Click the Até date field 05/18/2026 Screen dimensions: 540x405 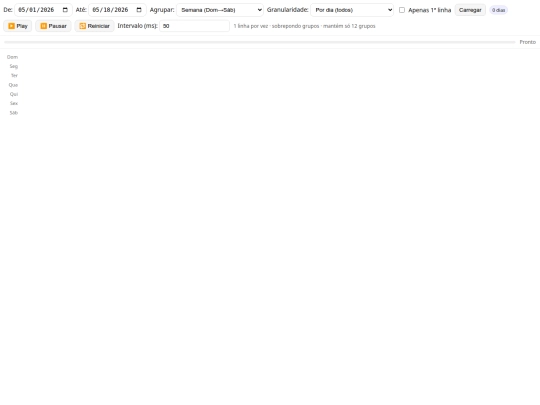point(117,10)
